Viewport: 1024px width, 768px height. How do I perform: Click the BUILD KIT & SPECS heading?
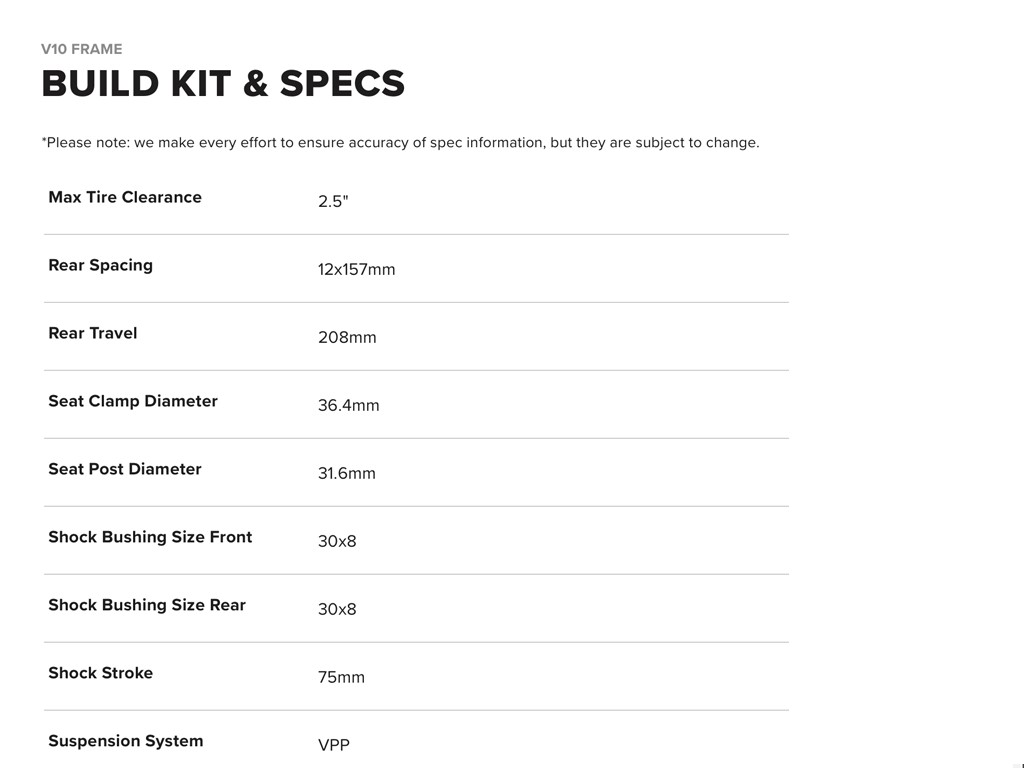click(223, 84)
